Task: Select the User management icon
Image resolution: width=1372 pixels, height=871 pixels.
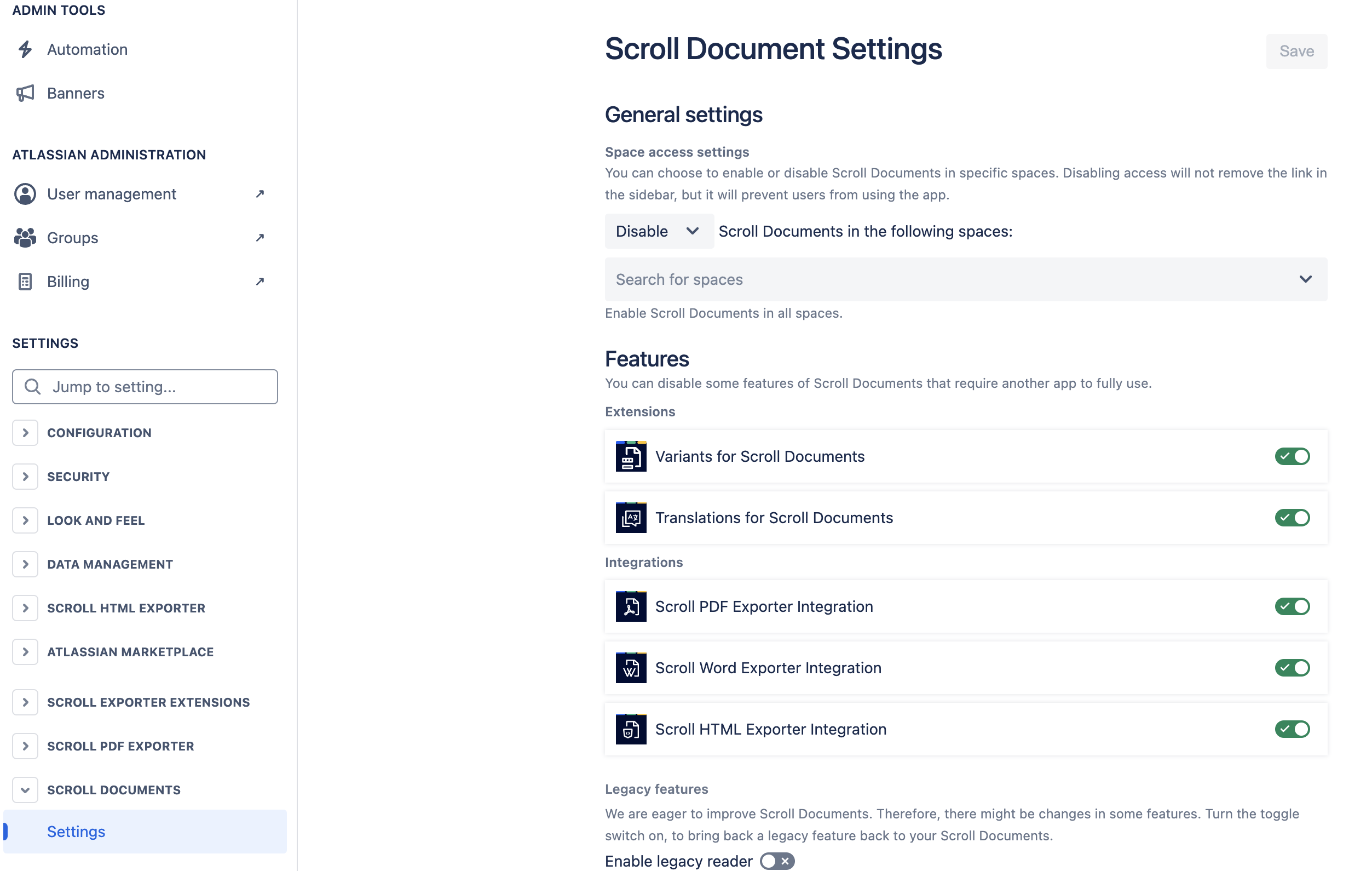Action: [x=25, y=194]
